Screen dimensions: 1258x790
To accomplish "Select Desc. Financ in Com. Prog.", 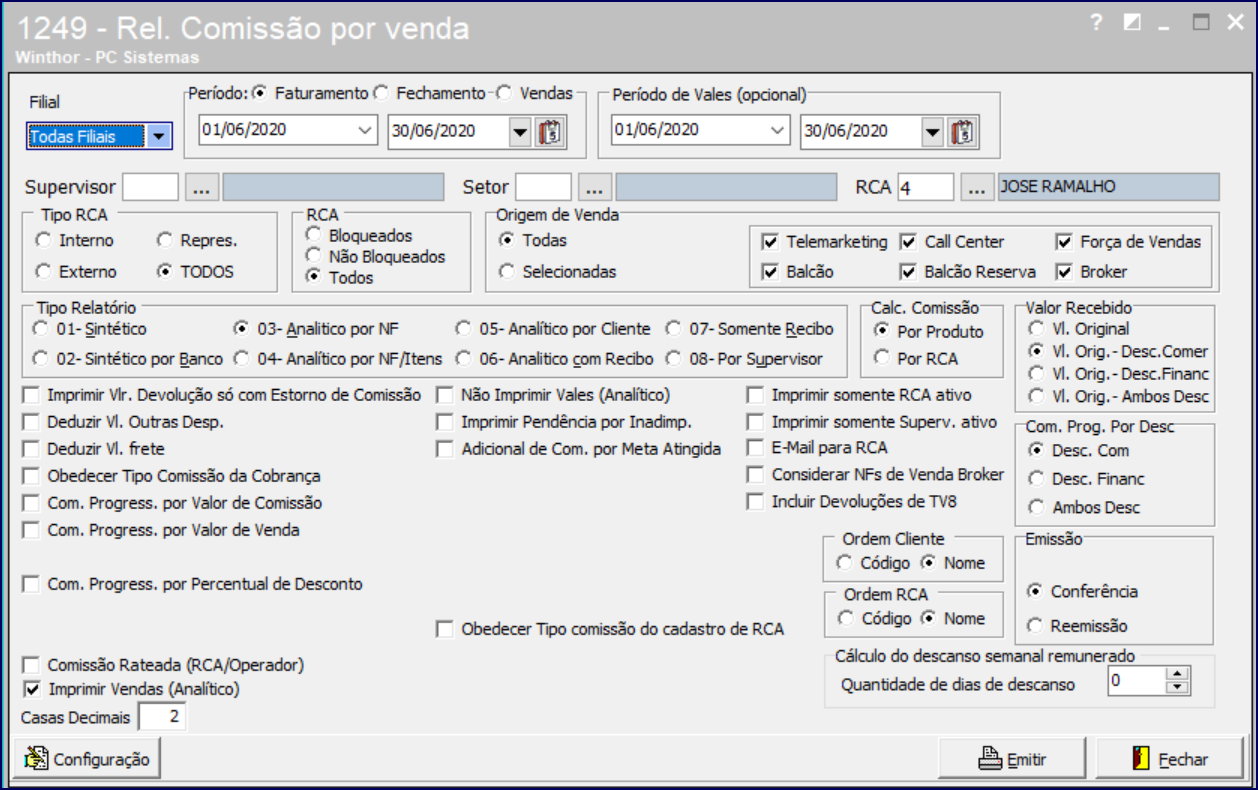I will pyautogui.click(x=1036, y=479).
